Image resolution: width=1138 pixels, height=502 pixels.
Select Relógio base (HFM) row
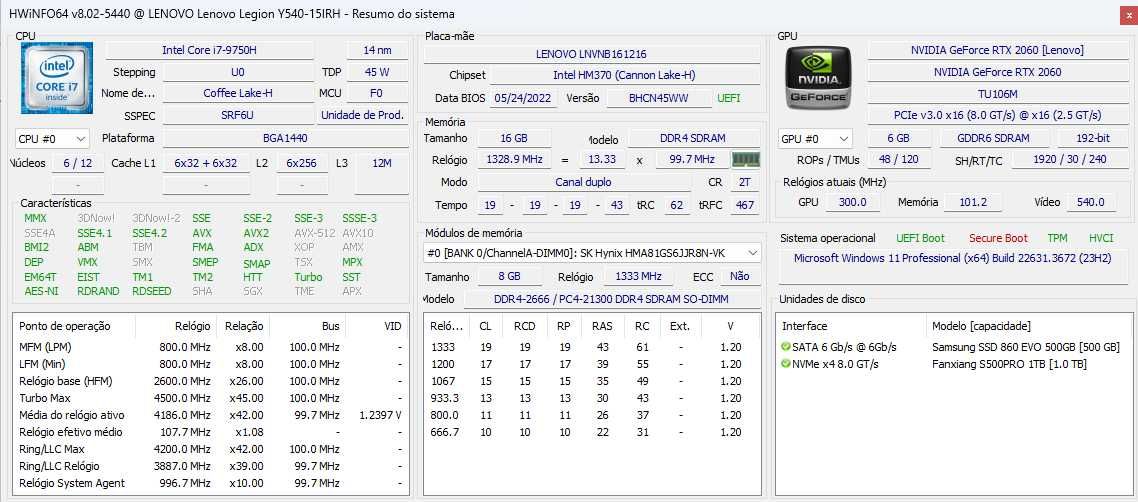pos(210,381)
